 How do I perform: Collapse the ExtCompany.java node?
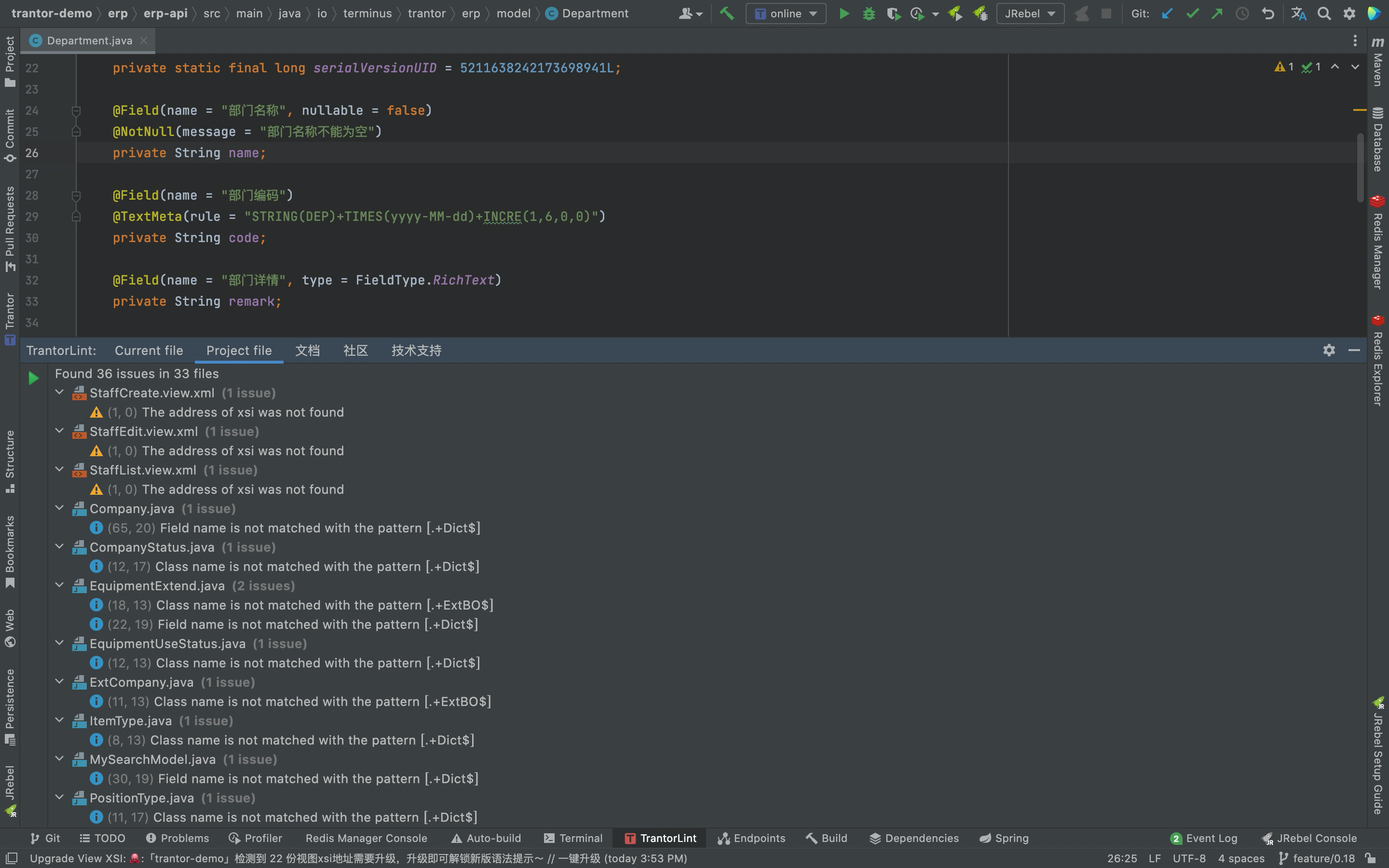[x=59, y=682]
